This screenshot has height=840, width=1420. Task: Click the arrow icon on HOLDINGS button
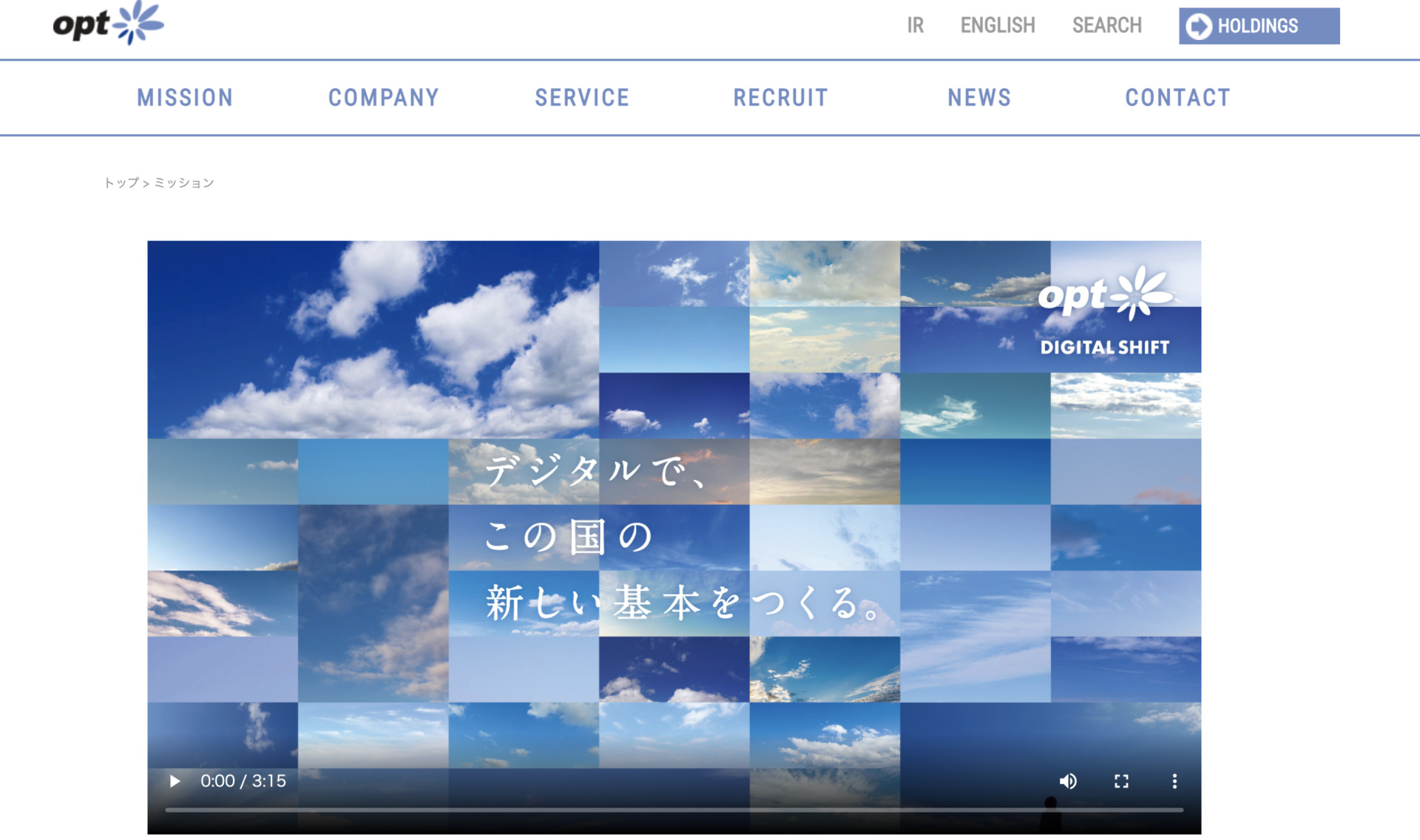tap(1199, 26)
